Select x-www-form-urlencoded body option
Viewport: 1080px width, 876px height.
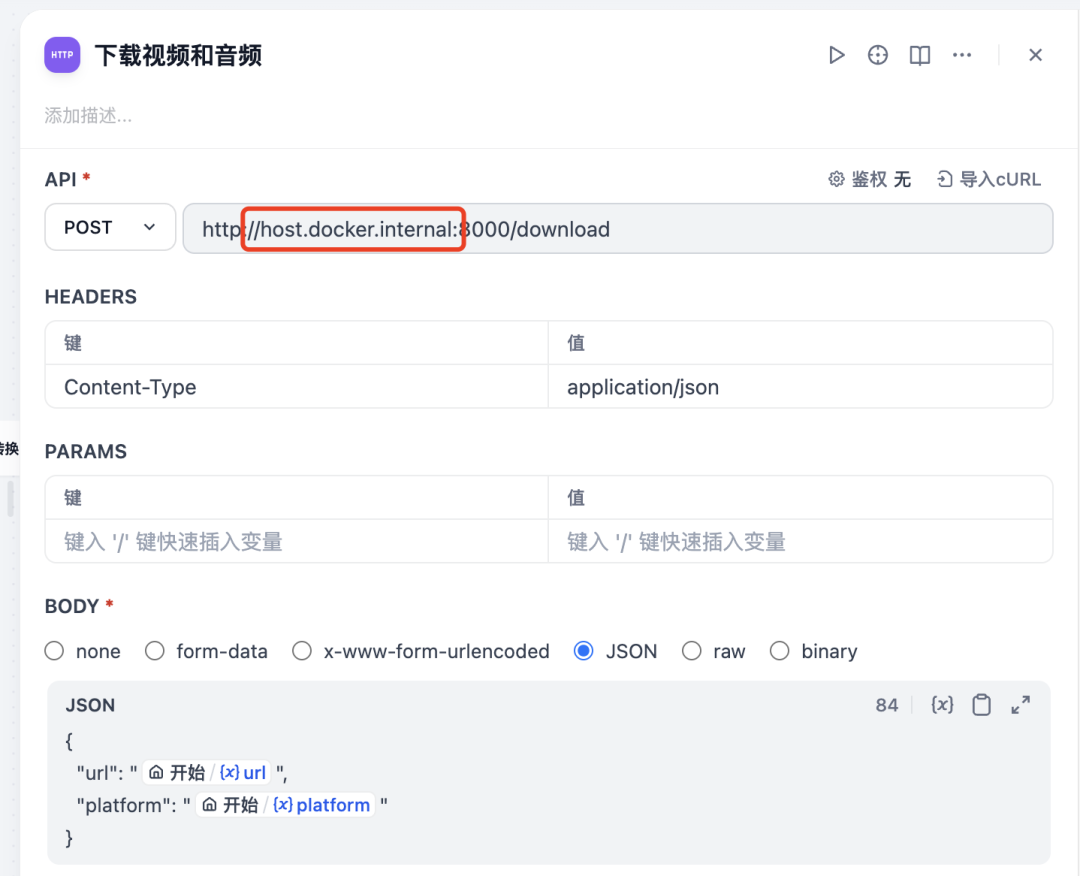pyautogui.click(x=302, y=651)
